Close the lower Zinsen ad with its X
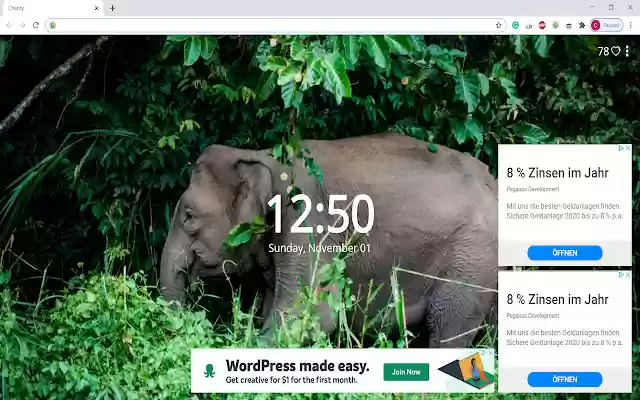The width and height of the screenshot is (640, 400). 628,275
